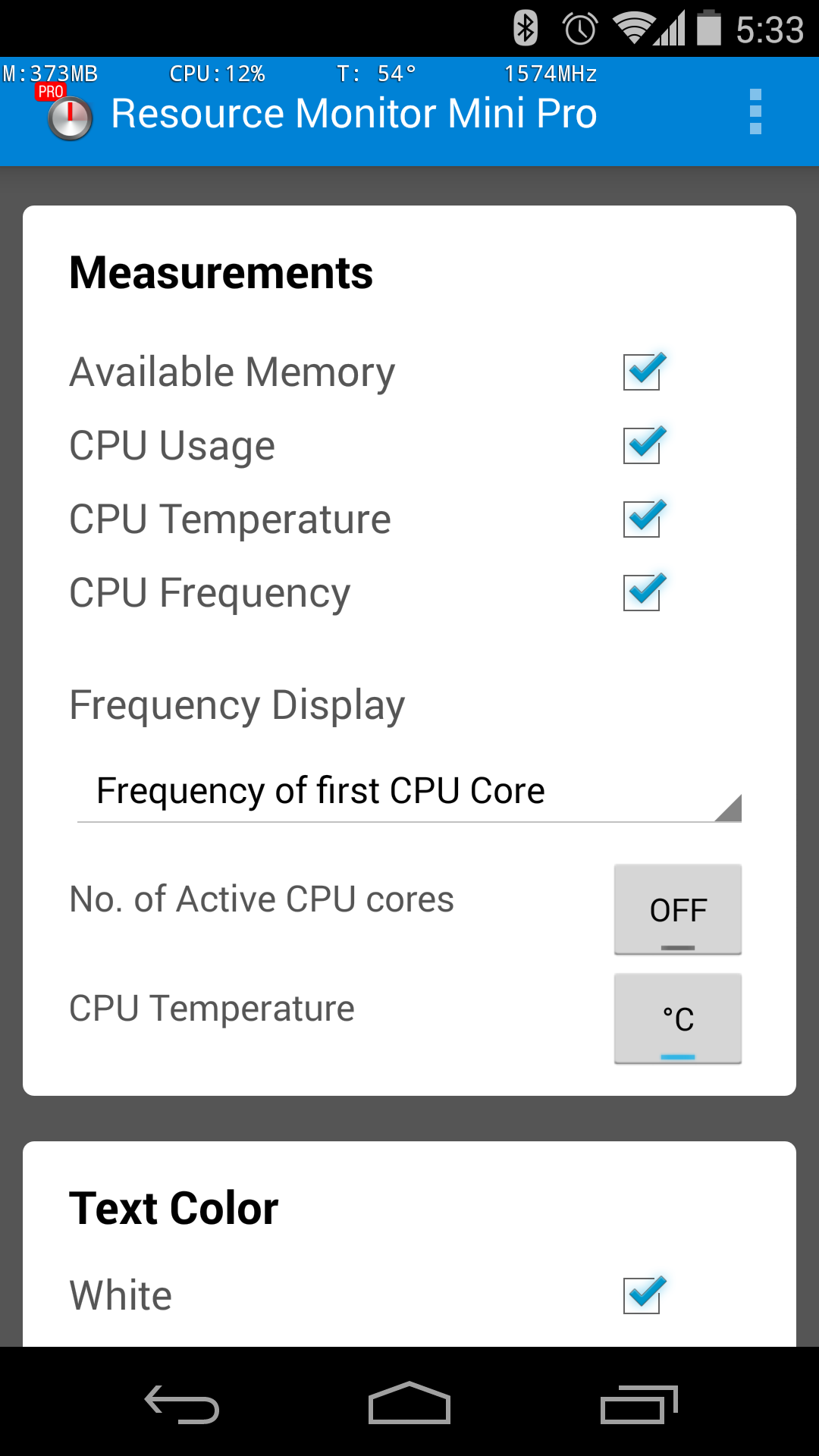Tap the battery status icon
Screen dimensions: 819x1456
(709, 28)
